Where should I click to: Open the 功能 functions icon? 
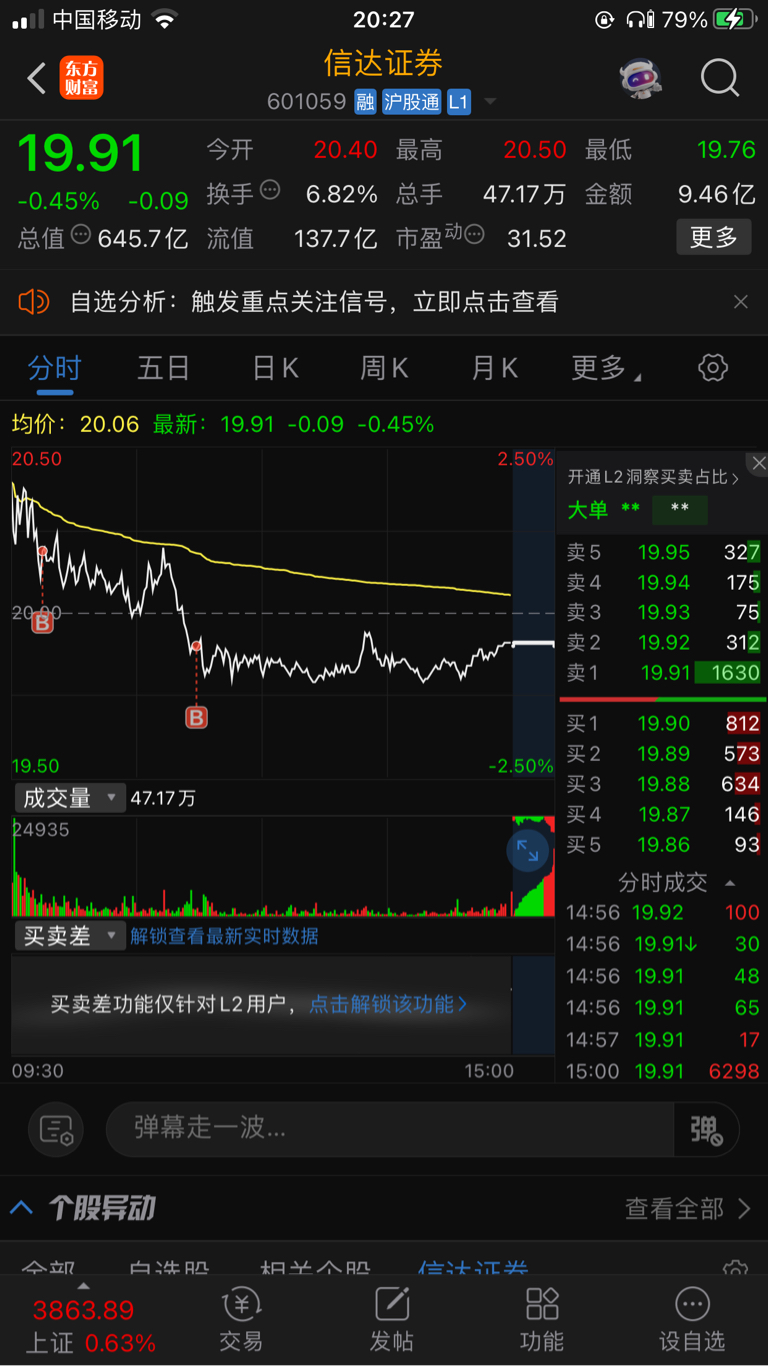pyautogui.click(x=542, y=1319)
